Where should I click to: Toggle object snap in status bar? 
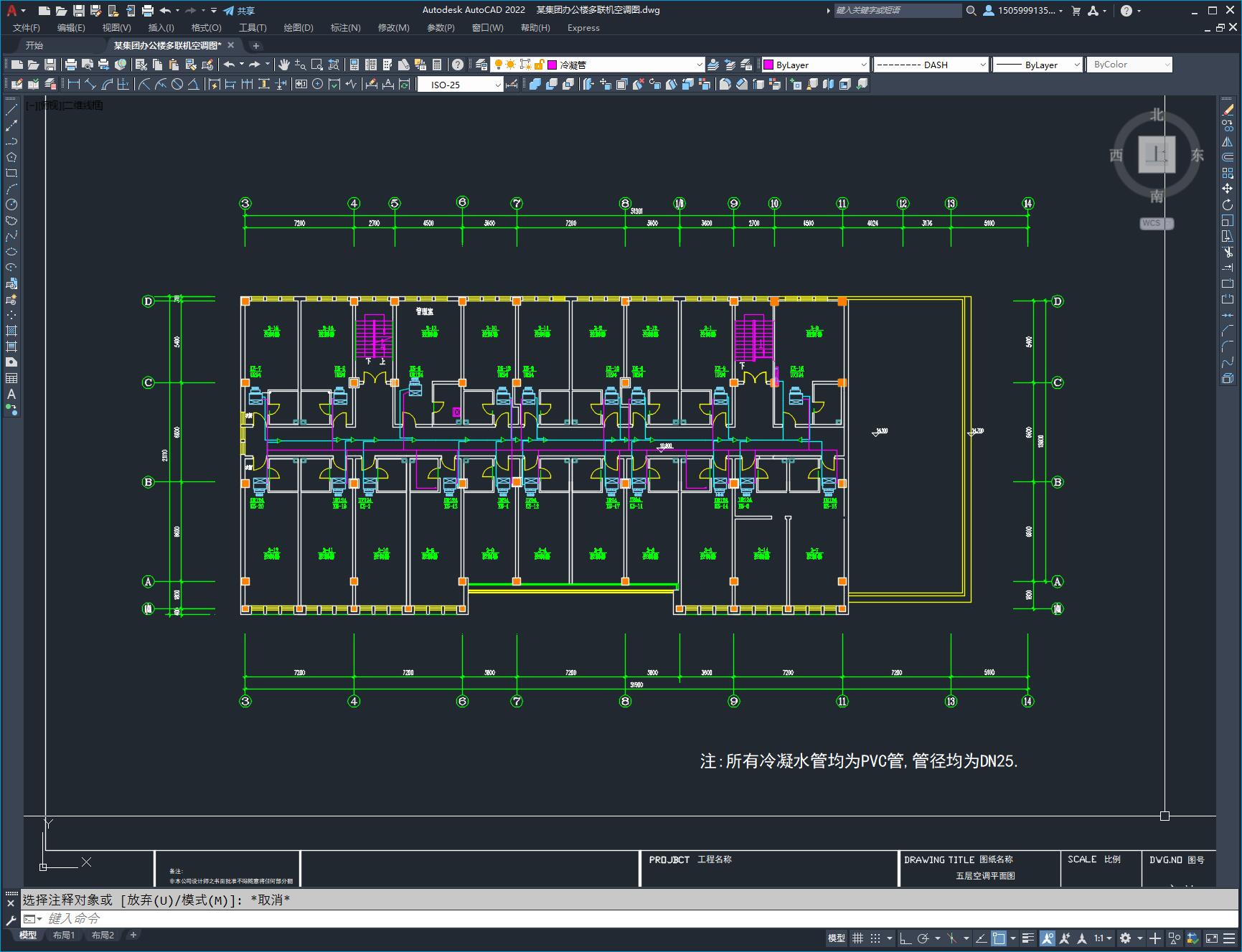pyautogui.click(x=999, y=938)
